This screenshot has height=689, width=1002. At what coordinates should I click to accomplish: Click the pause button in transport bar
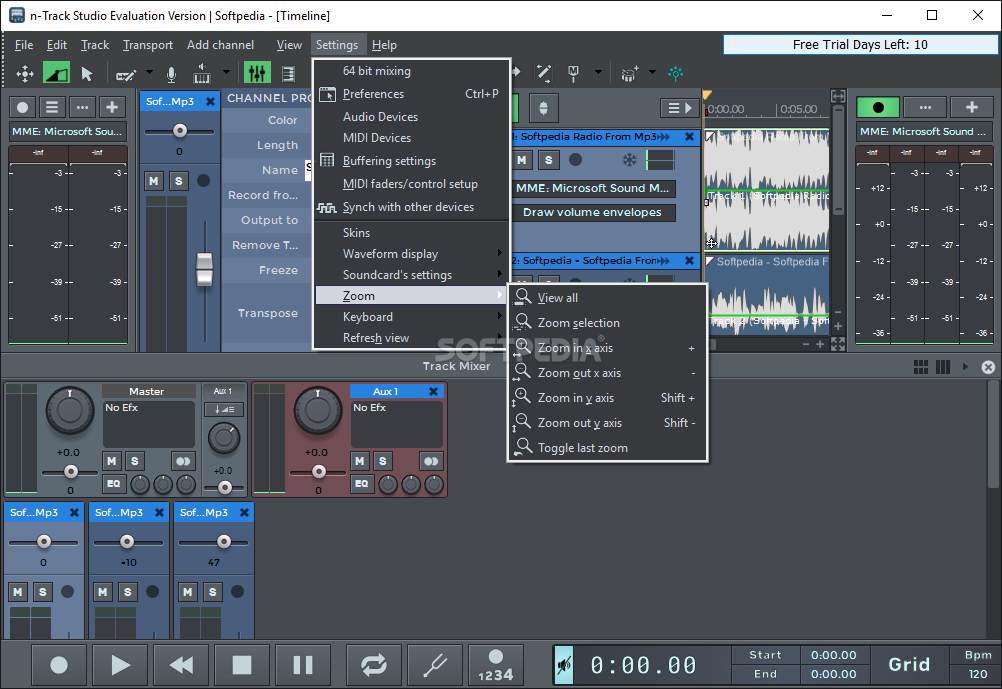tap(303, 665)
